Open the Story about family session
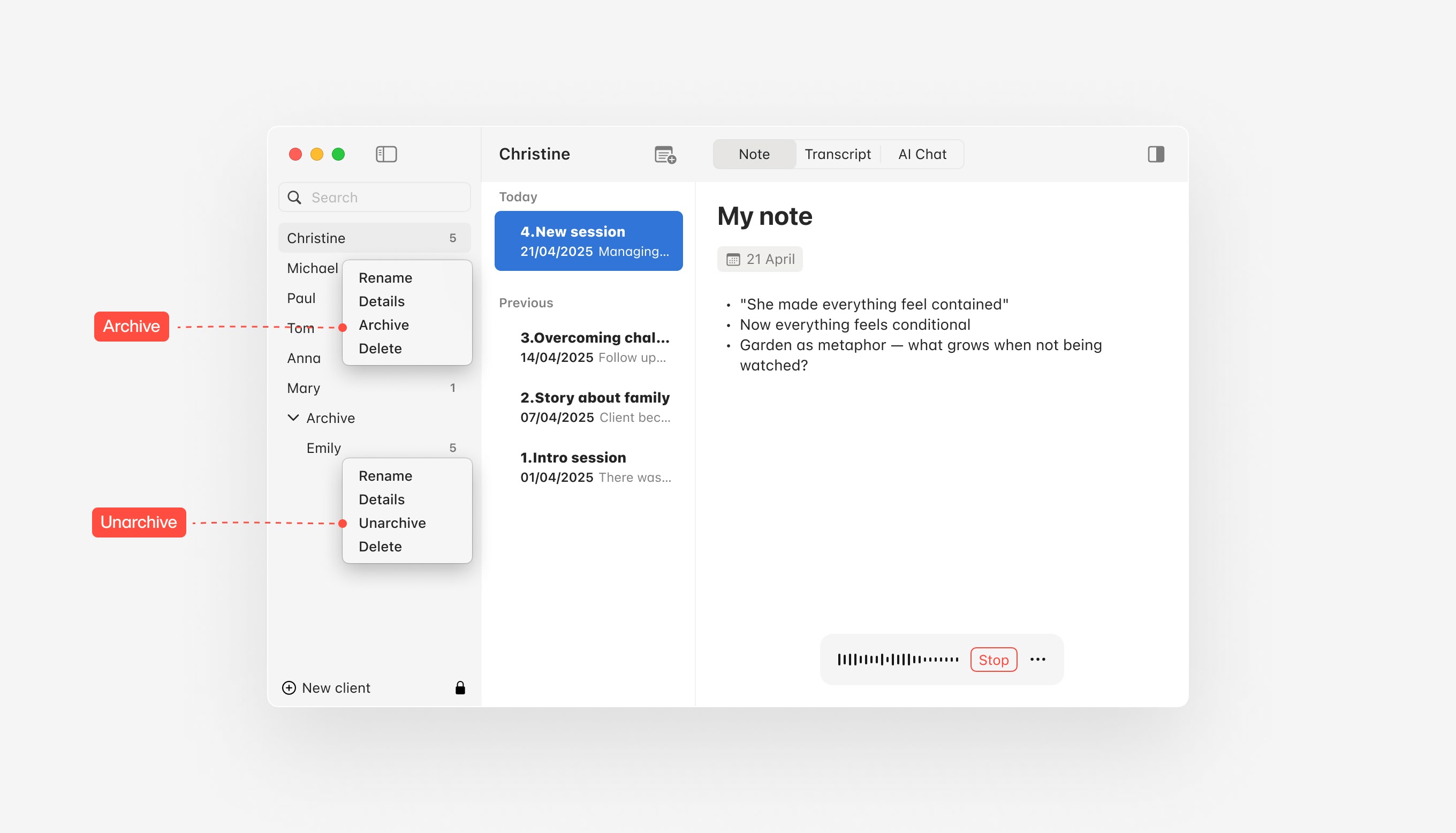The width and height of the screenshot is (1456, 833). 595,407
